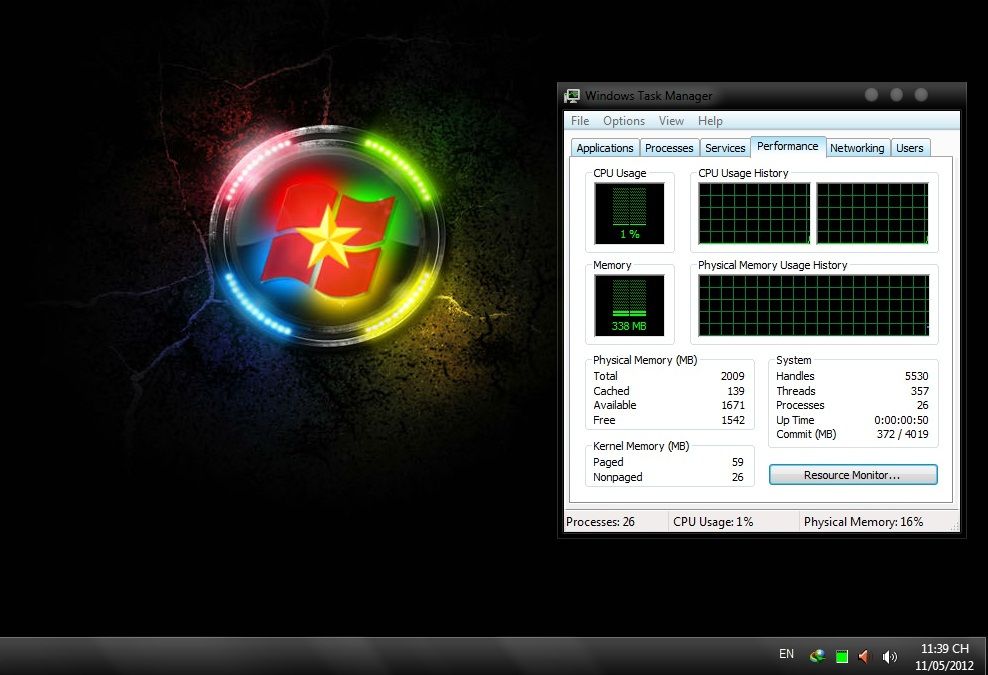988x675 pixels.
Task: Click the Up Time label in System group
Action: point(795,420)
